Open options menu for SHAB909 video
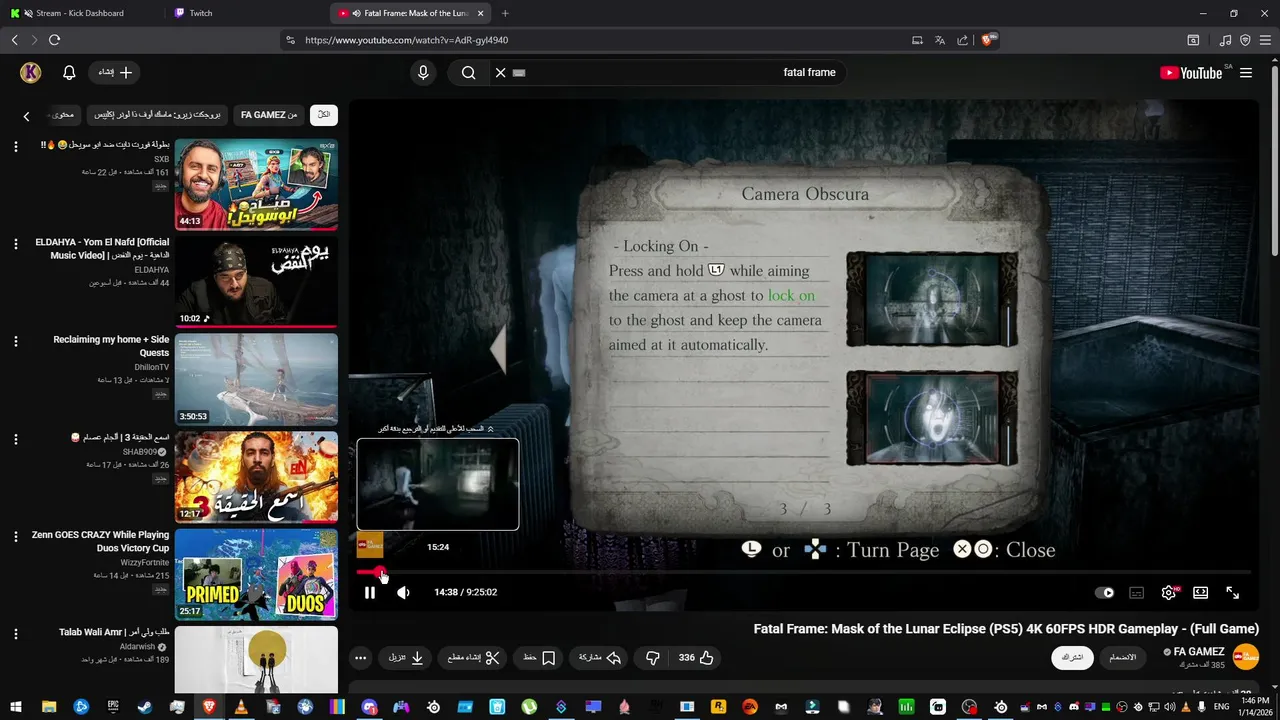Viewport: 1280px width, 720px height. [15, 439]
